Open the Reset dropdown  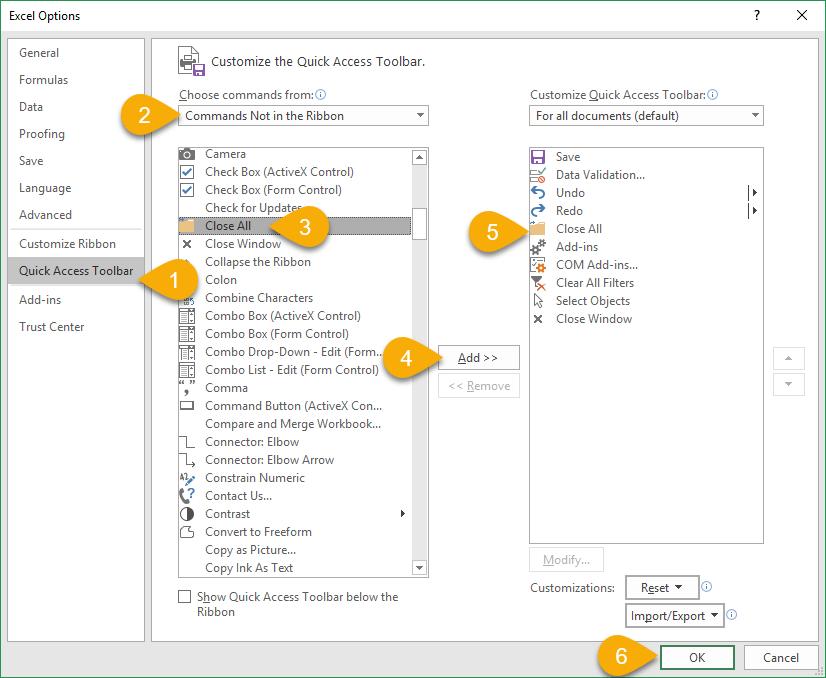[x=662, y=587]
